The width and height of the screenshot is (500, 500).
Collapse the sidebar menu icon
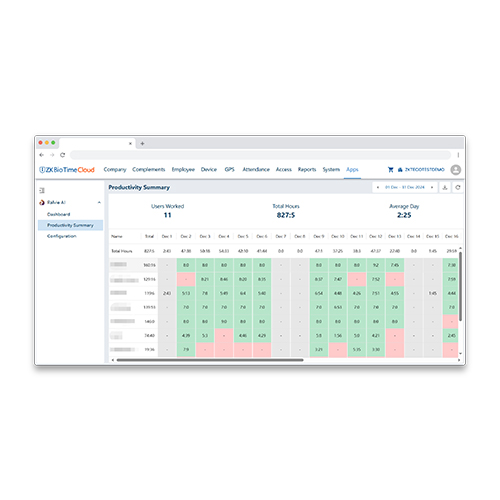[42, 190]
